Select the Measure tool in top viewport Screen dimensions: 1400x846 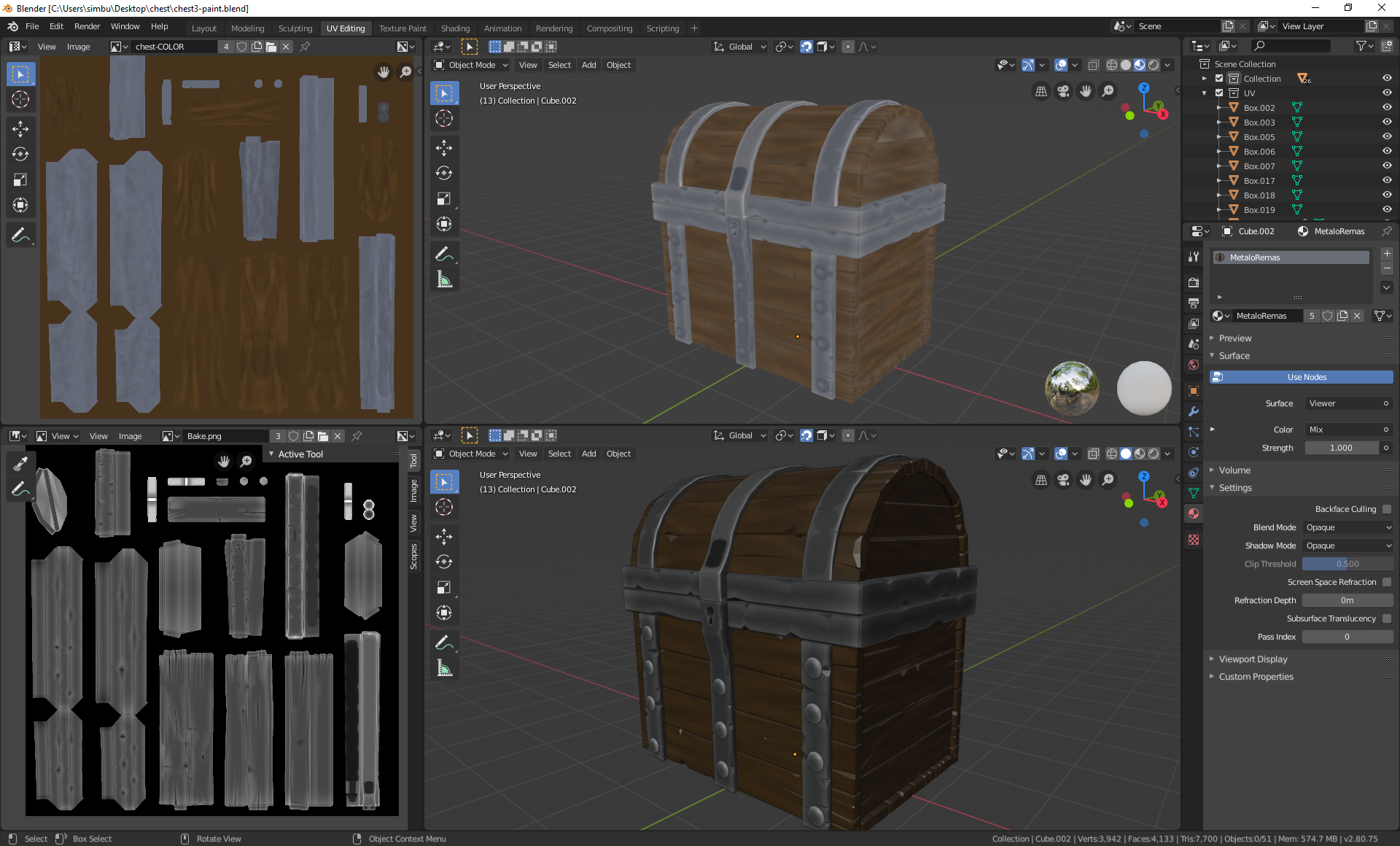click(444, 280)
